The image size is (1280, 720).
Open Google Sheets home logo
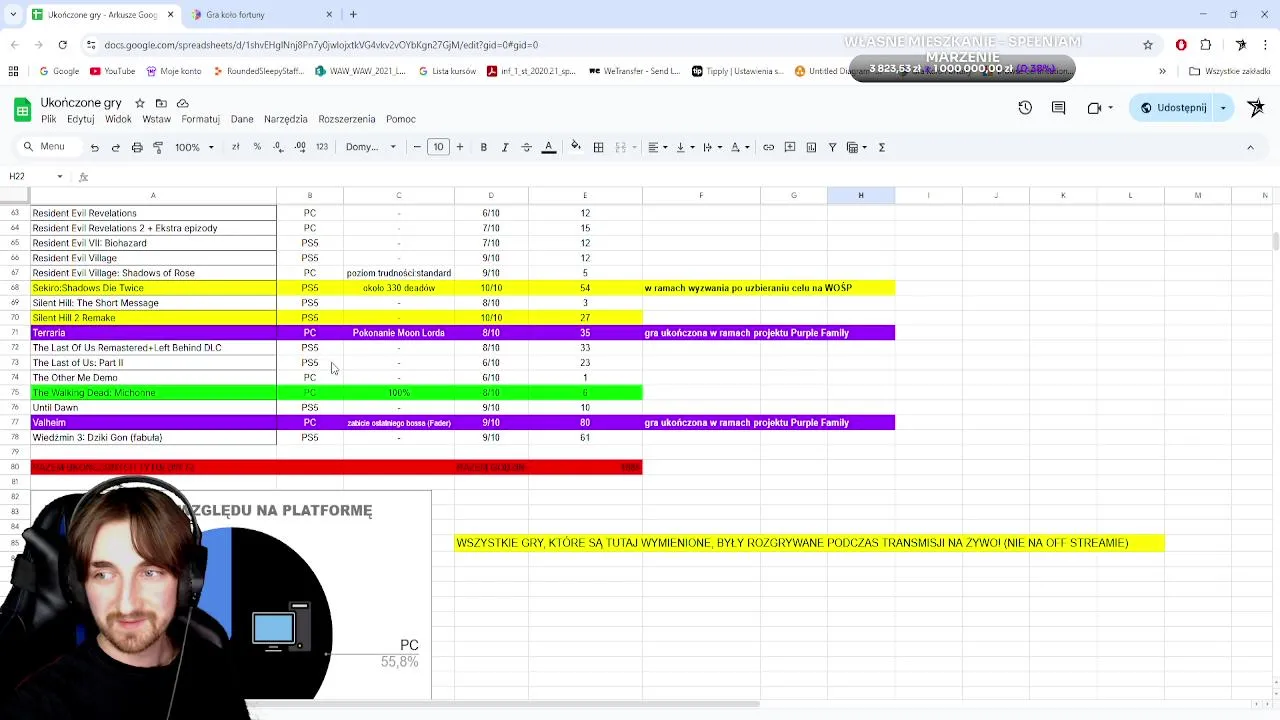click(x=22, y=109)
